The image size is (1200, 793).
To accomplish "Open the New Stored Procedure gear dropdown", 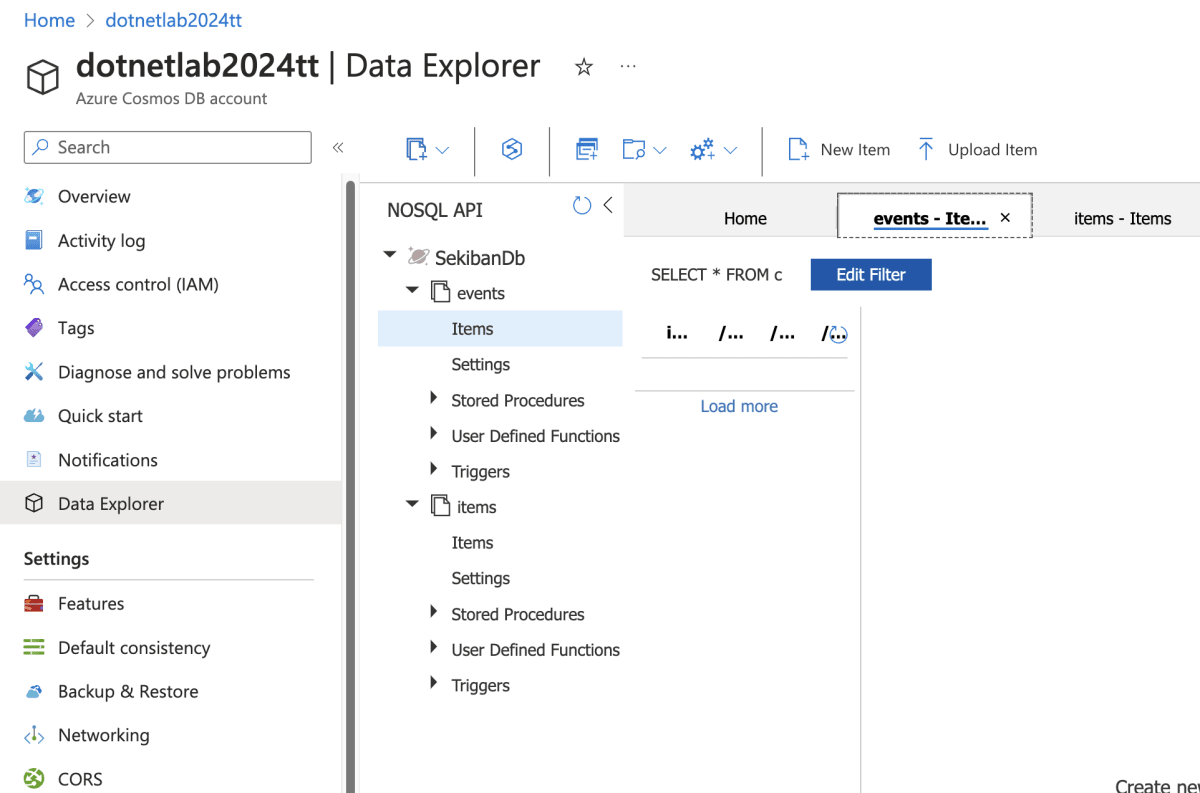I will (713, 150).
